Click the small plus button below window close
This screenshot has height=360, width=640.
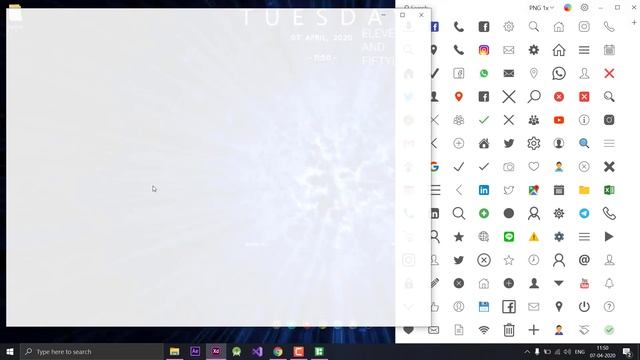pos(634,23)
